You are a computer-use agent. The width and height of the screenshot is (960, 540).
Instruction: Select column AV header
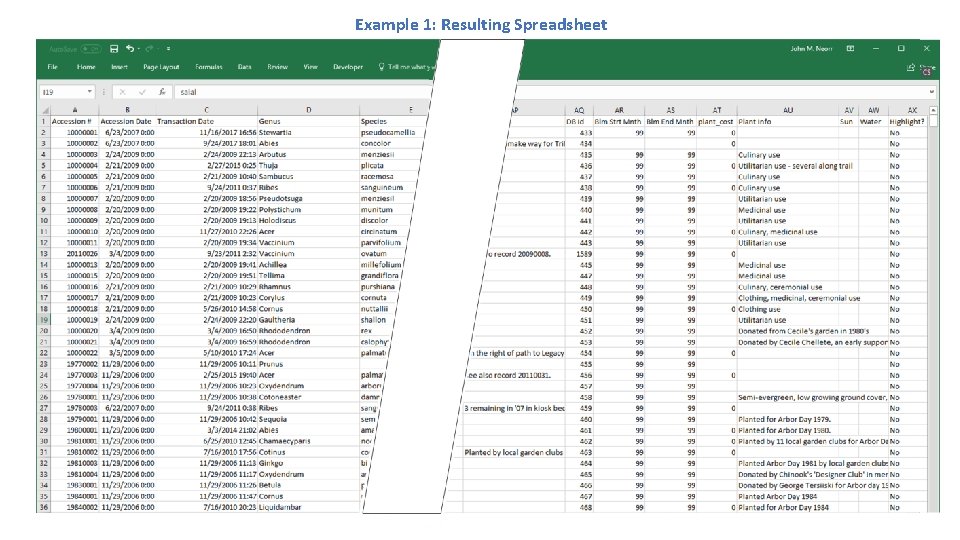point(849,110)
